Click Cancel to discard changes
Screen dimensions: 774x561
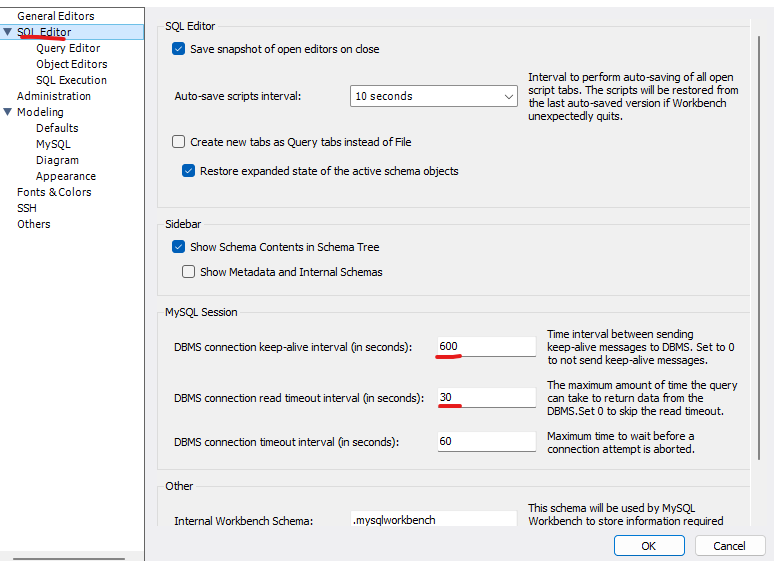click(x=729, y=546)
